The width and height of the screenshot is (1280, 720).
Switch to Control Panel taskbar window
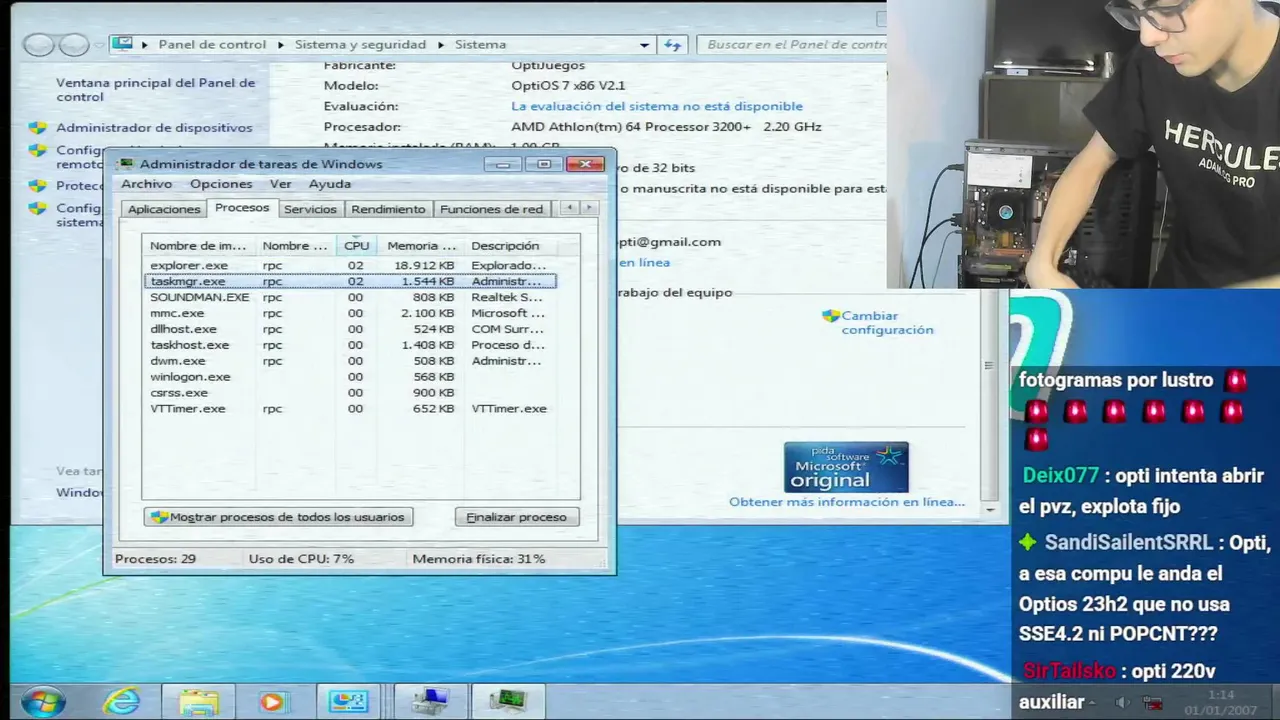(348, 702)
